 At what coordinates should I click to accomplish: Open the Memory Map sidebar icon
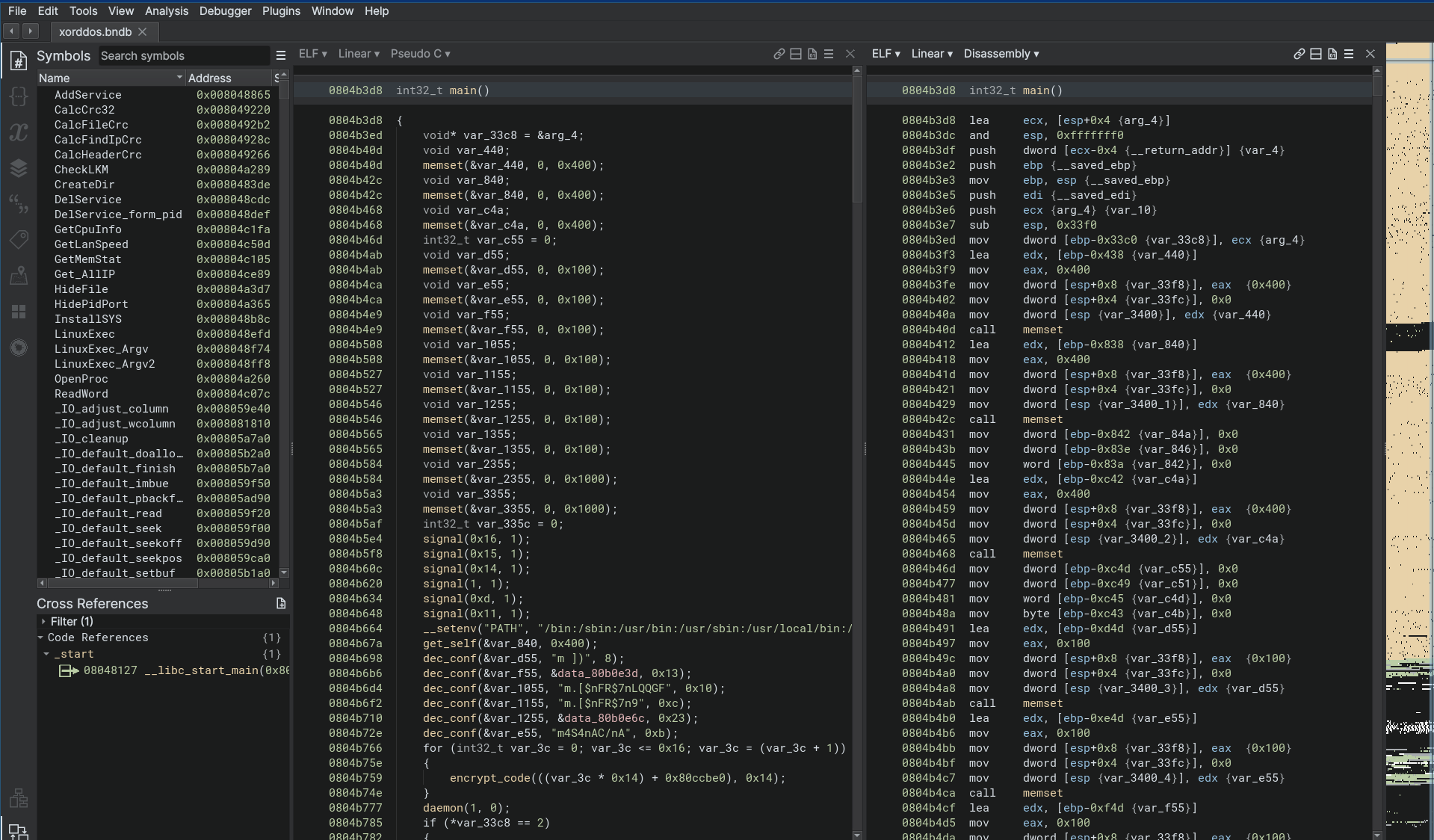(19, 276)
